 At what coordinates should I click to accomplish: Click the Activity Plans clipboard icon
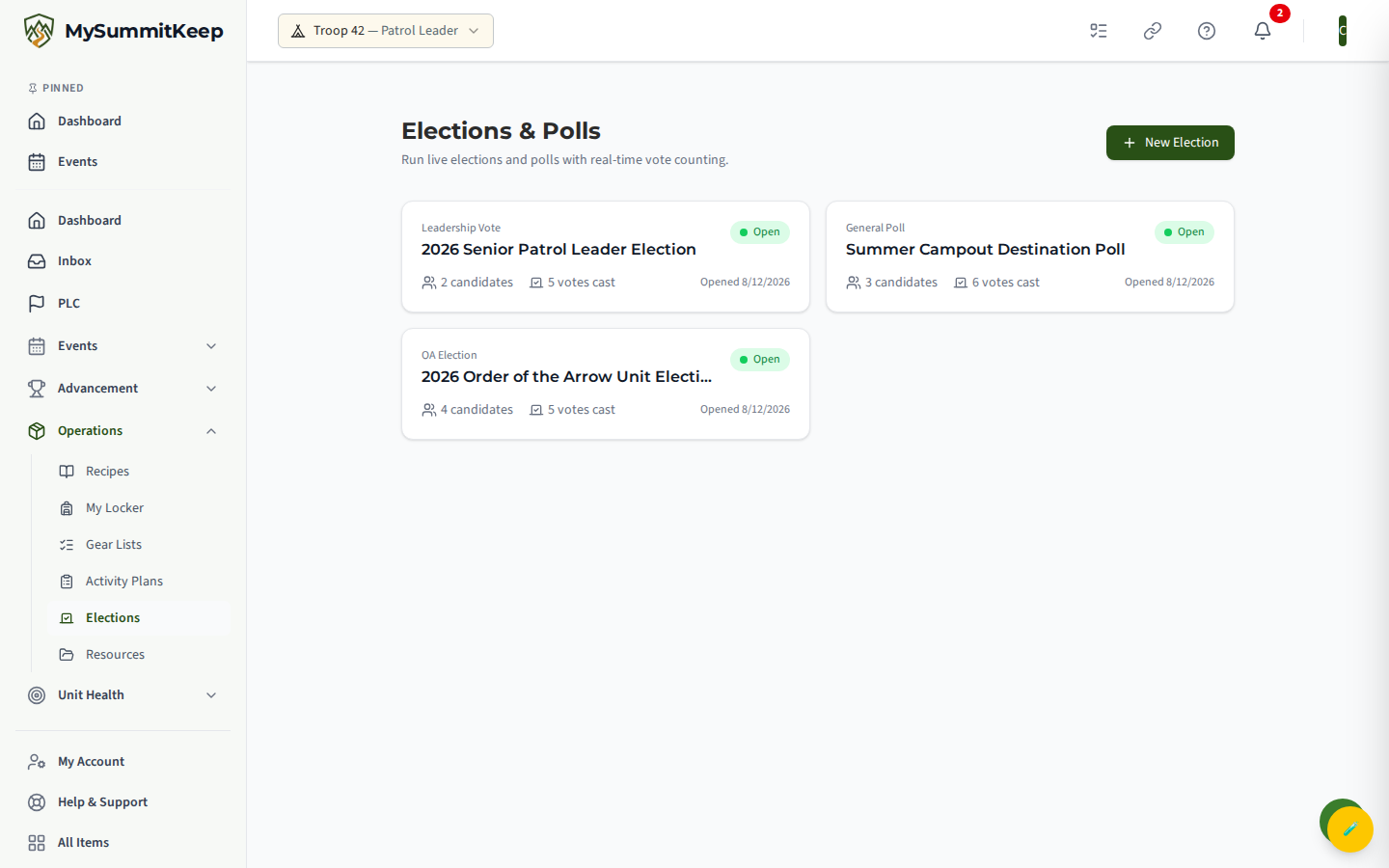67,582
